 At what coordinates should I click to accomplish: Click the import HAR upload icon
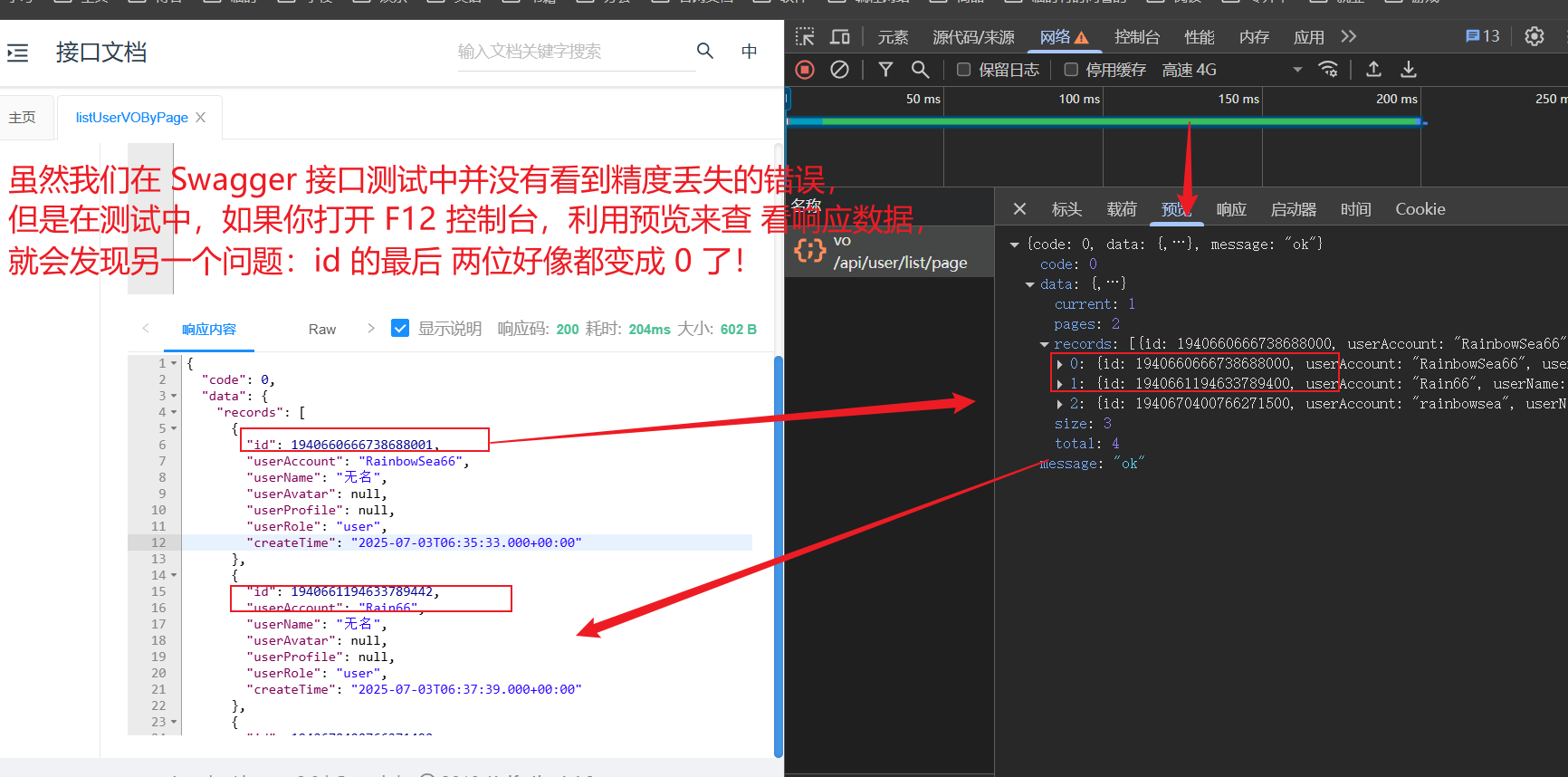[1373, 70]
